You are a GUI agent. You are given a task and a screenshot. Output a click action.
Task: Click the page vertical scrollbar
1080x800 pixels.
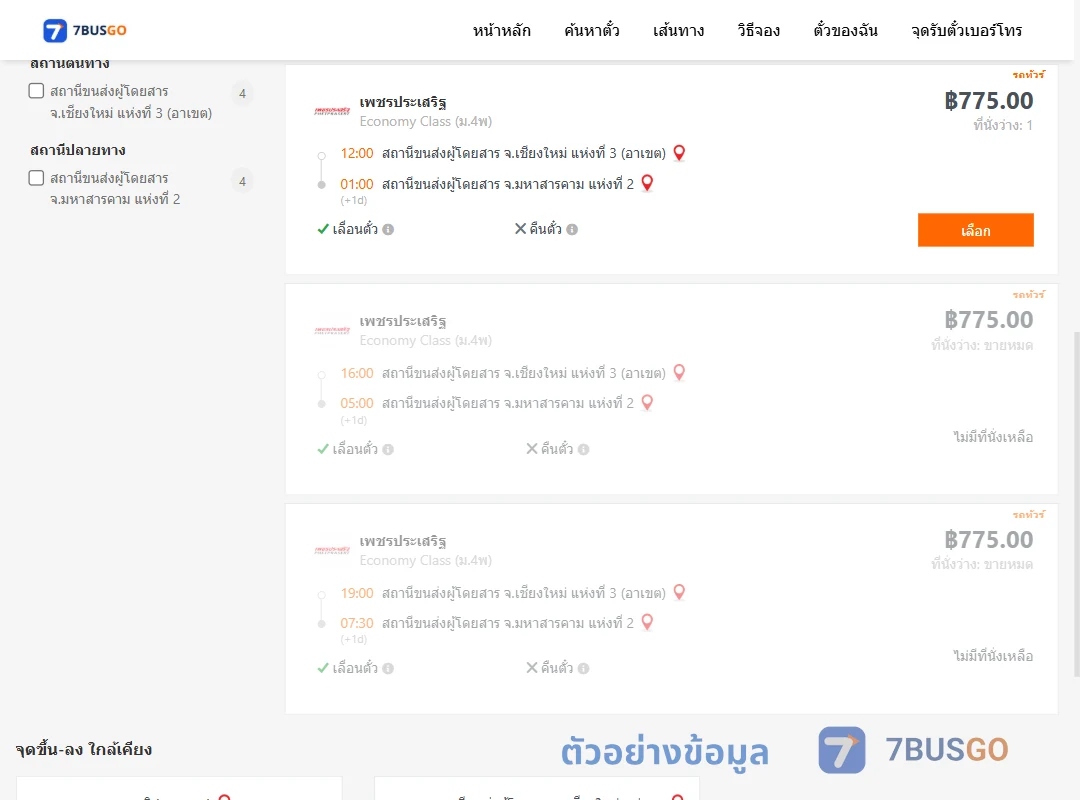(1076, 503)
